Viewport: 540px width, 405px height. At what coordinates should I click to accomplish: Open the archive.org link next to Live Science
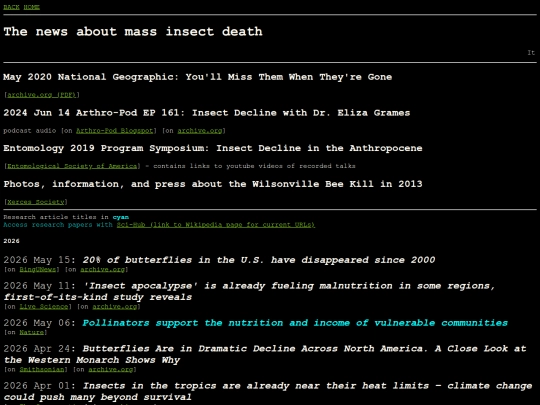click(115, 307)
